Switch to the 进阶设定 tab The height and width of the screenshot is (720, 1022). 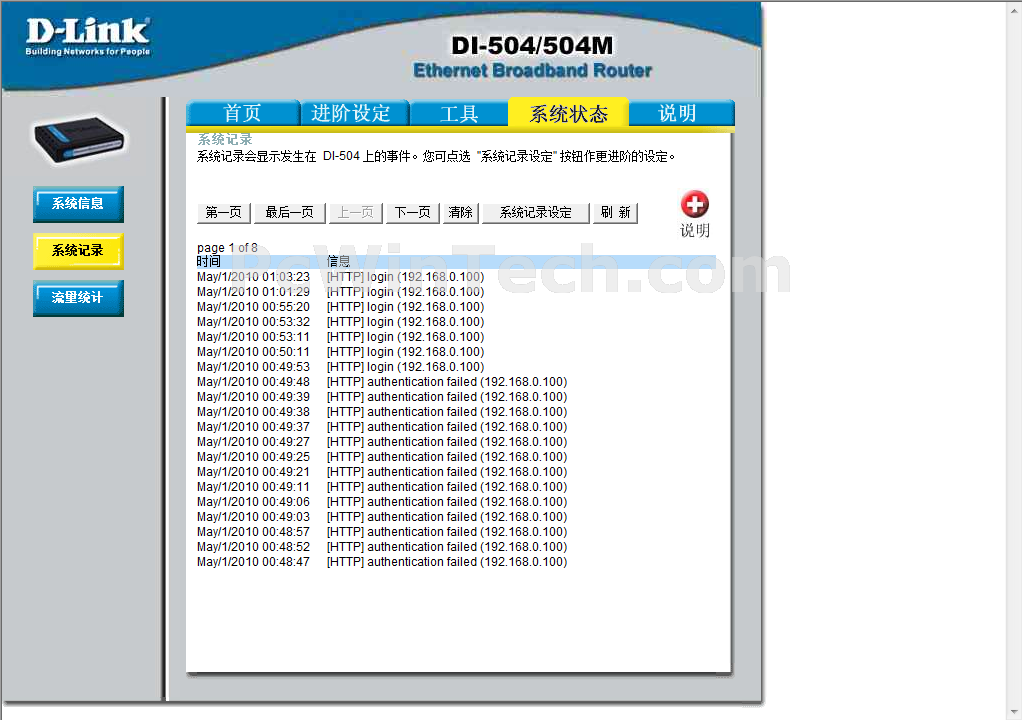click(x=354, y=113)
